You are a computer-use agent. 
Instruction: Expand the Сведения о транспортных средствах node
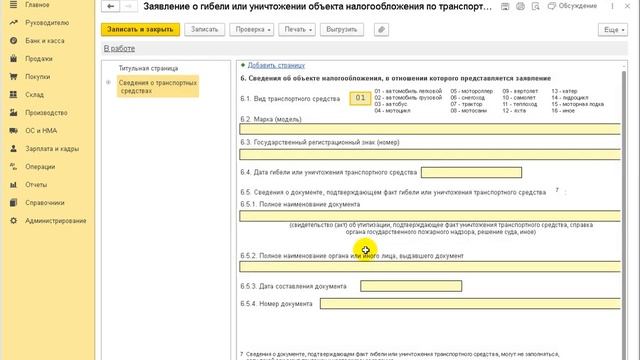point(108,82)
